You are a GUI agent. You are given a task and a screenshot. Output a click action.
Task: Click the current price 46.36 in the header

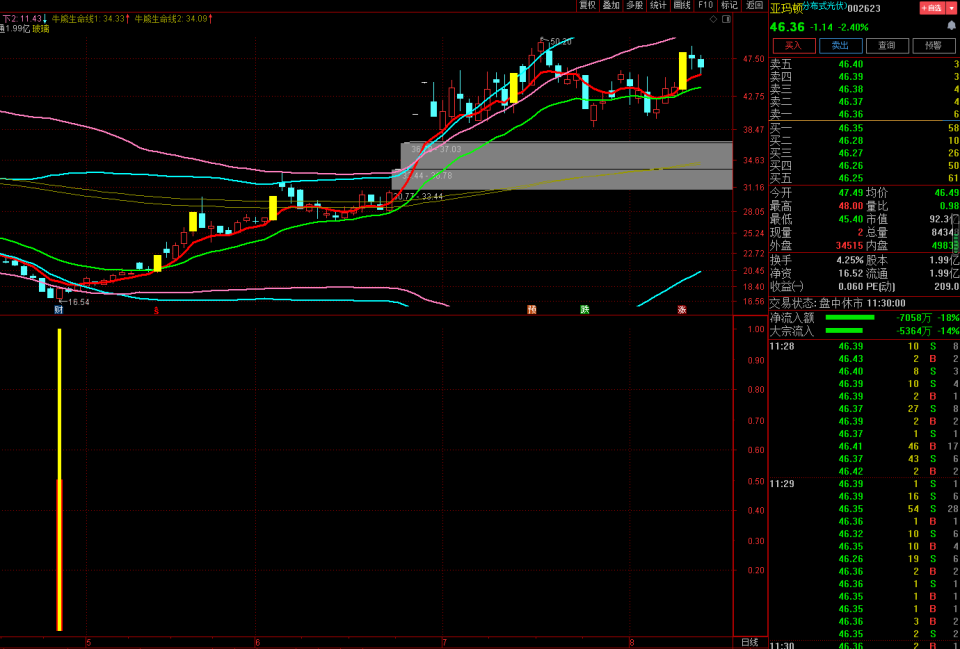click(x=787, y=27)
